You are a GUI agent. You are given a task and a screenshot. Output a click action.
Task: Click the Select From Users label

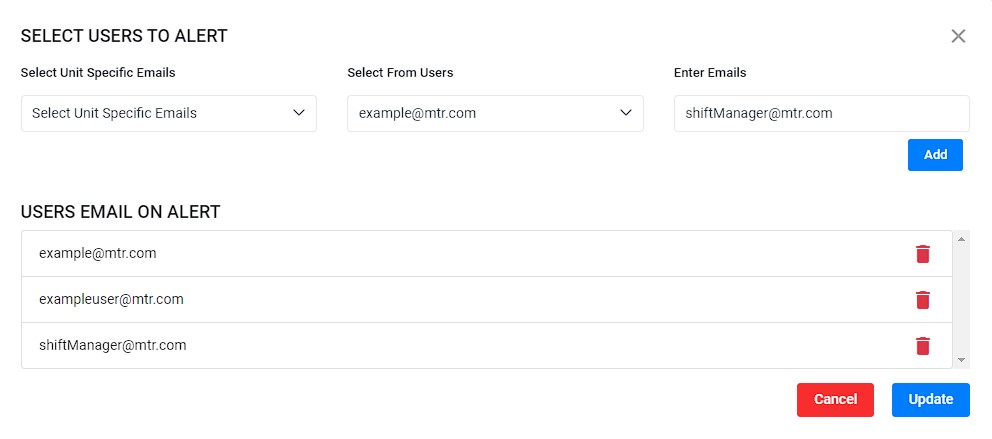click(x=400, y=73)
